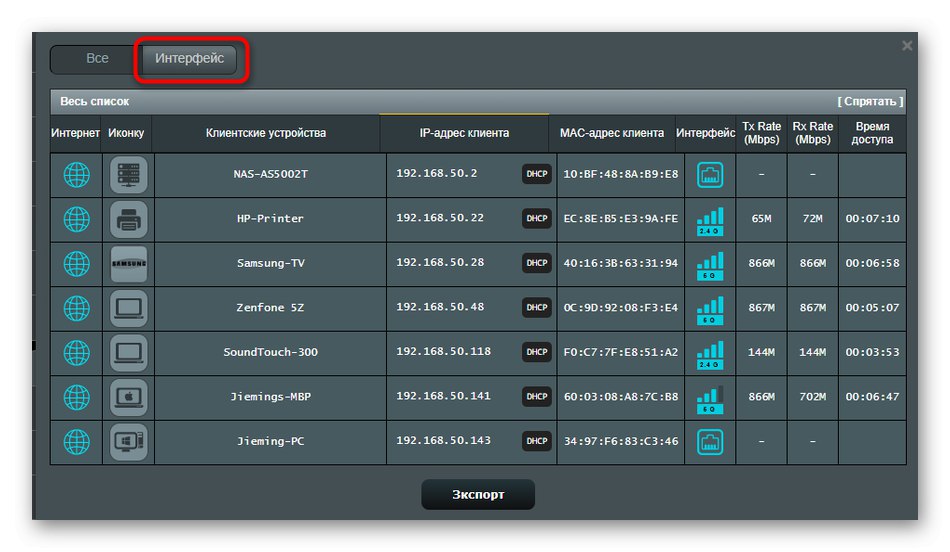Export the client list with Экспорт

[x=478, y=494]
